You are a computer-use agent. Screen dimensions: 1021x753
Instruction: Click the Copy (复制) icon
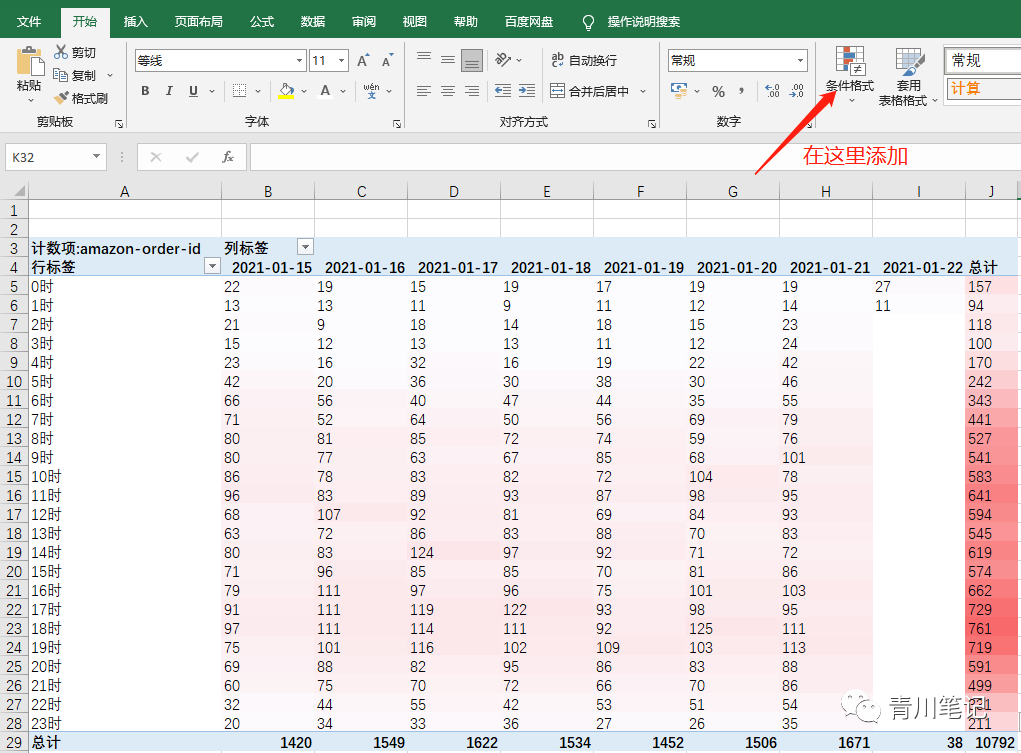tap(61, 75)
